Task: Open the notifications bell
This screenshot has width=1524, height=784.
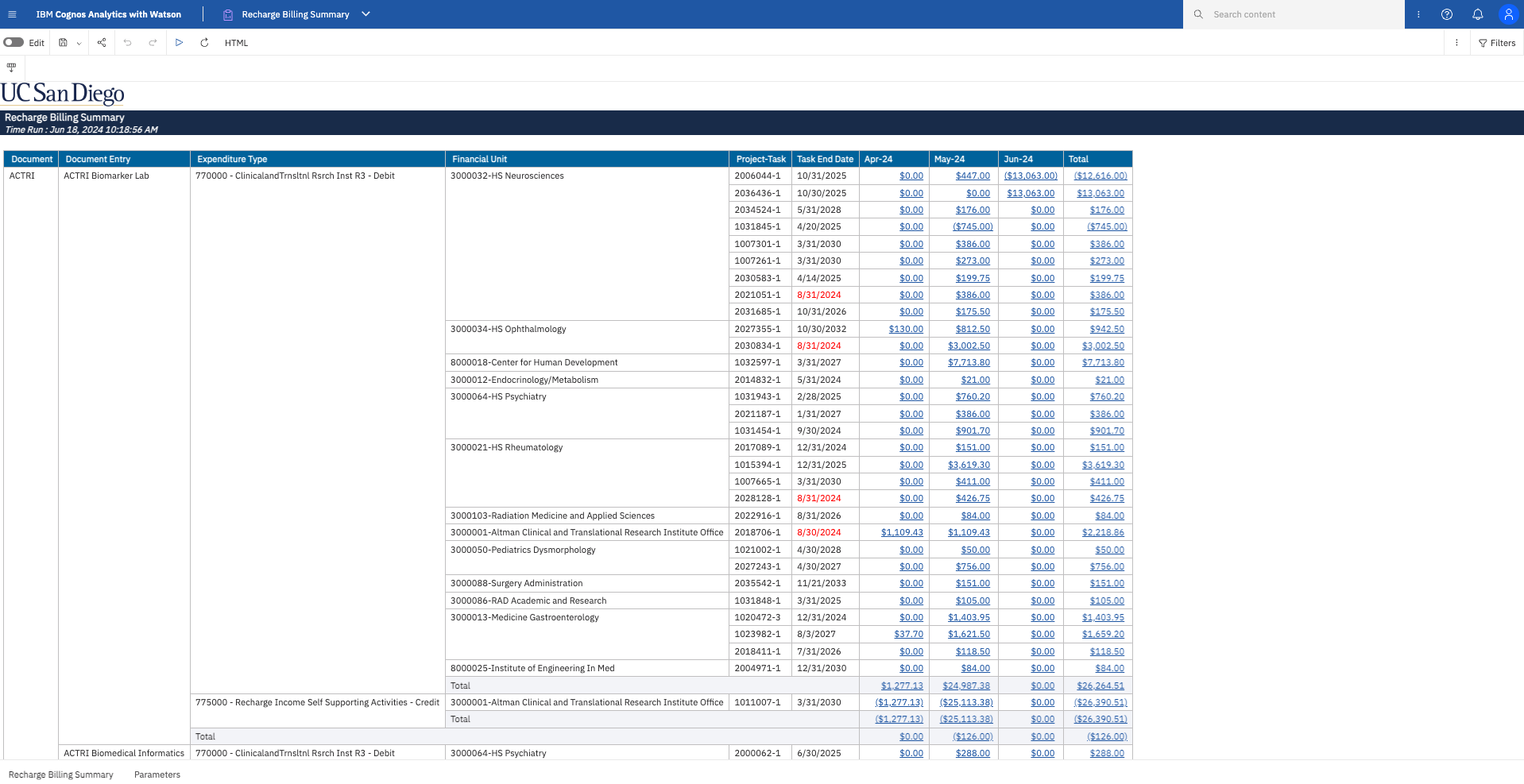Action: click(1477, 14)
